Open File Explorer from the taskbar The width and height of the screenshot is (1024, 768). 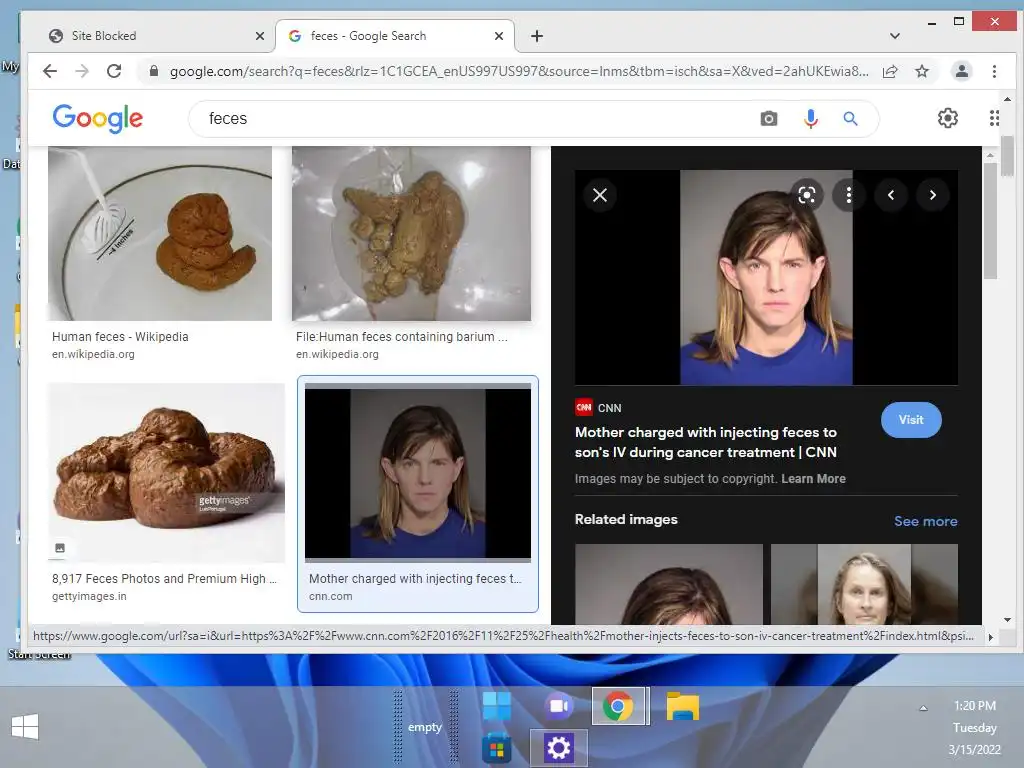point(682,706)
